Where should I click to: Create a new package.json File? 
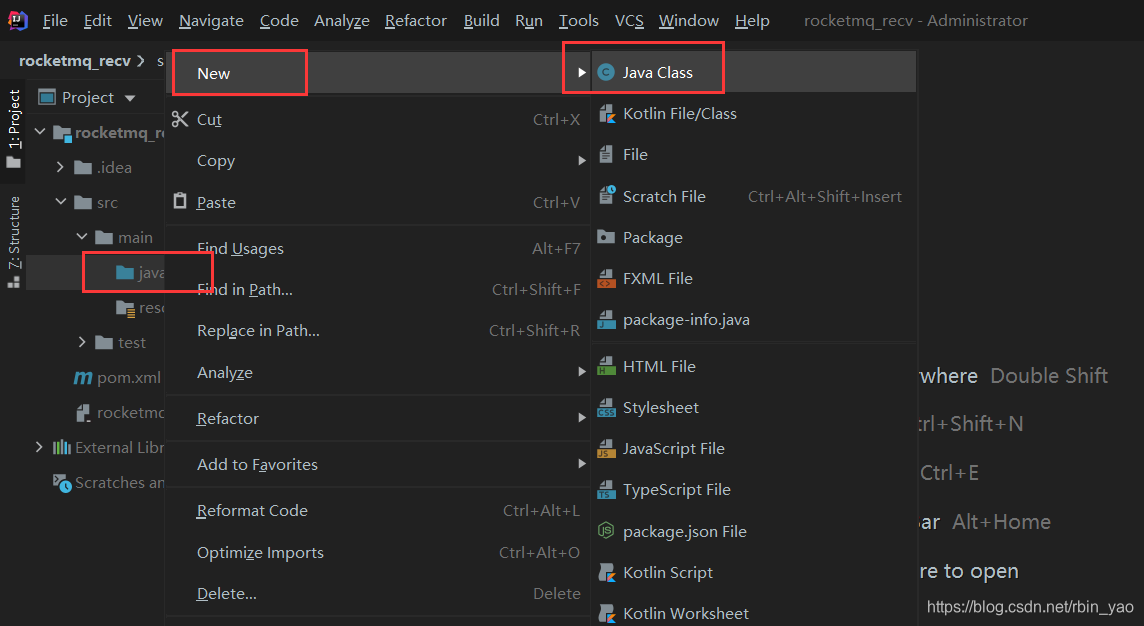680,531
